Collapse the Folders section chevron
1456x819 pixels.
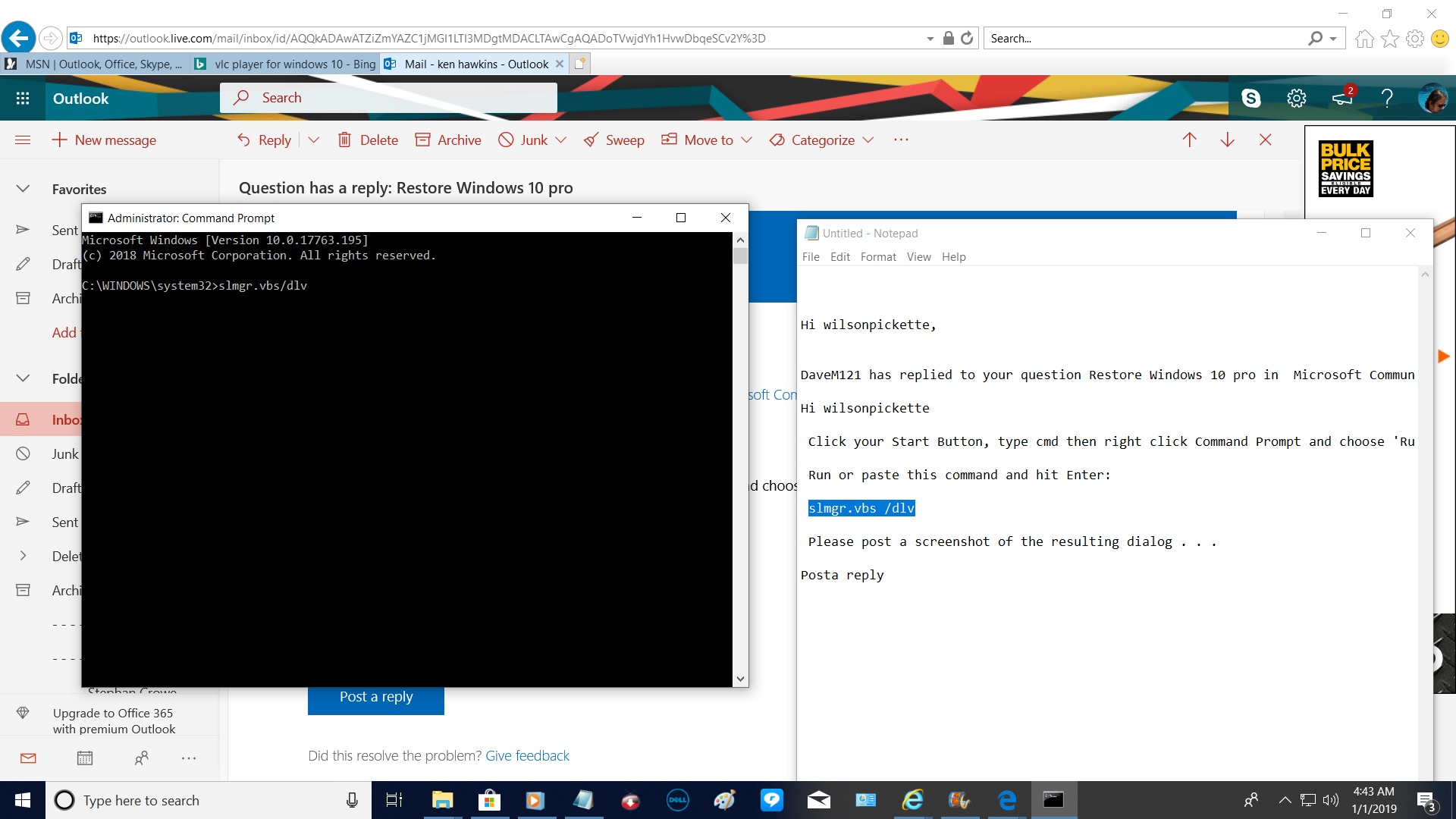[x=23, y=378]
